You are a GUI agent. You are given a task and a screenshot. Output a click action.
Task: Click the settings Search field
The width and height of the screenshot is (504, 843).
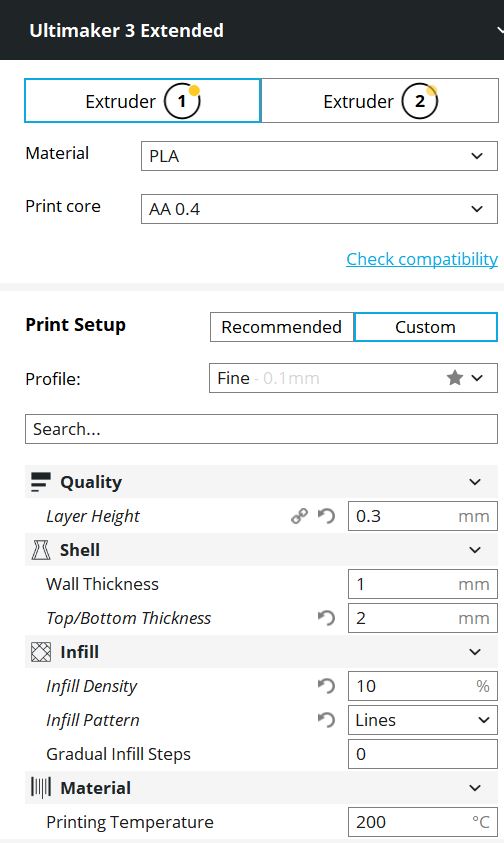[261, 429]
